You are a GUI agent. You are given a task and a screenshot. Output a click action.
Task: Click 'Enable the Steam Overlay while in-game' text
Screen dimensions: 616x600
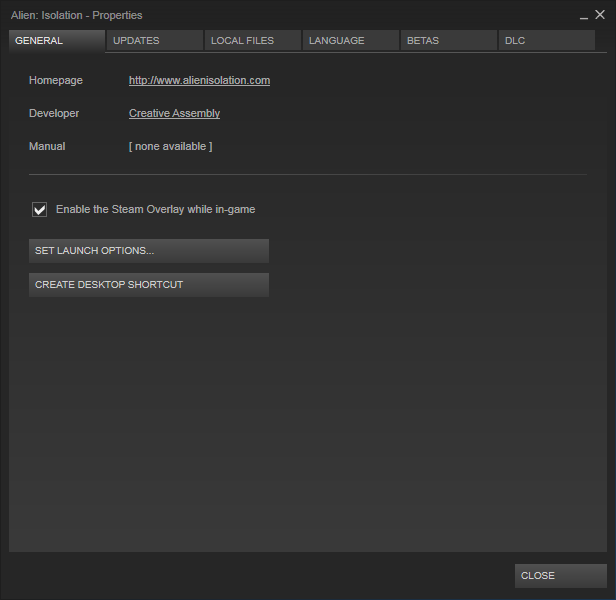pyautogui.click(x=156, y=209)
